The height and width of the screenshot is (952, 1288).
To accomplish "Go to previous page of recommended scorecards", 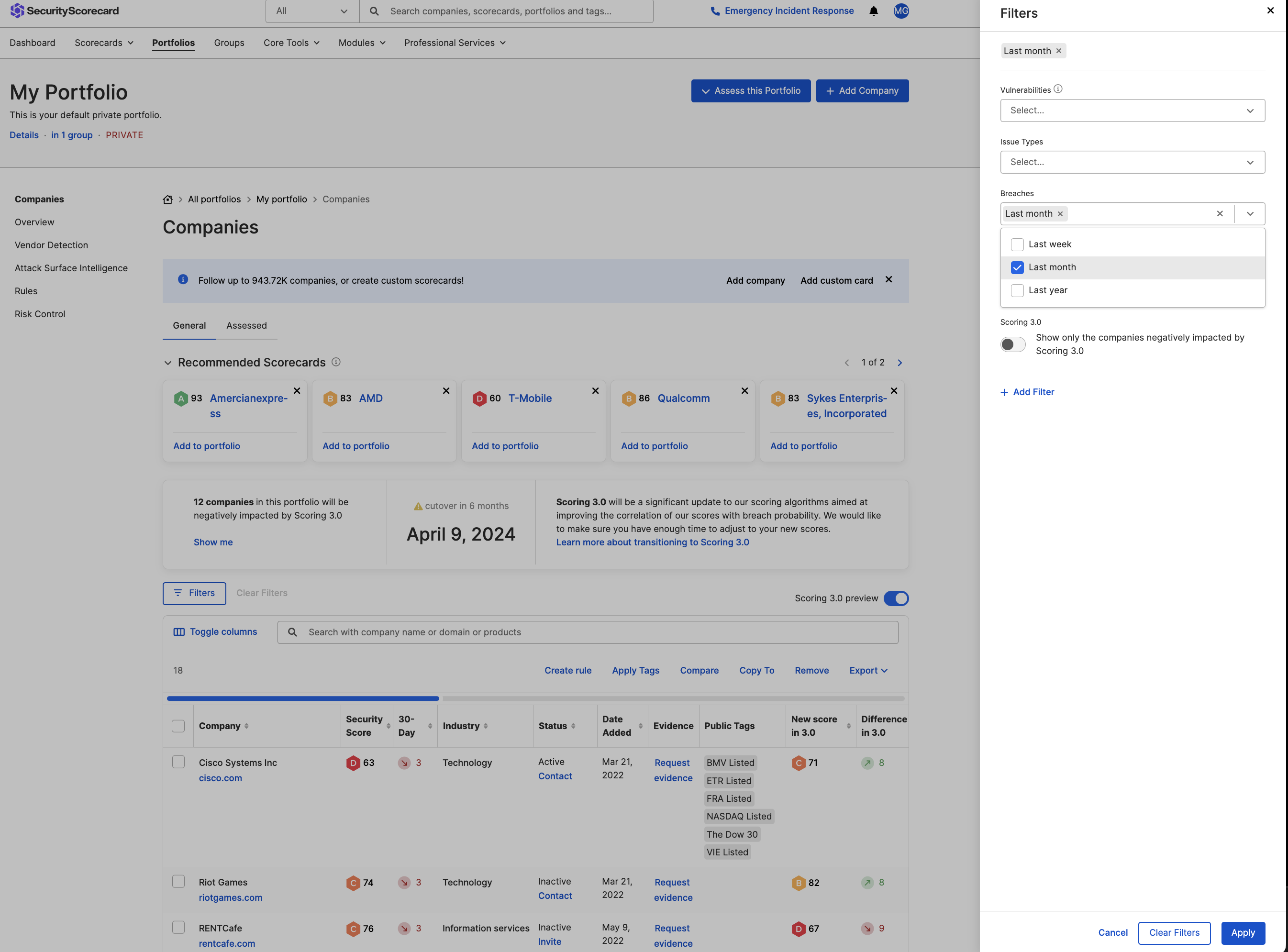I will [x=846, y=363].
